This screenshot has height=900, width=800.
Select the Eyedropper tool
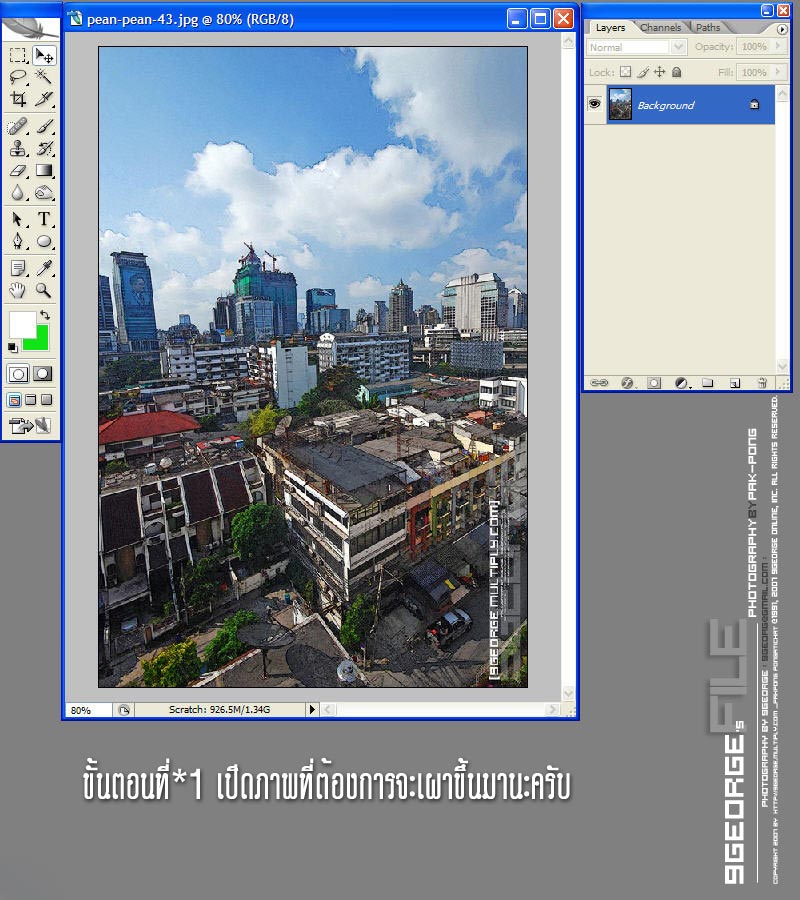coord(44,268)
